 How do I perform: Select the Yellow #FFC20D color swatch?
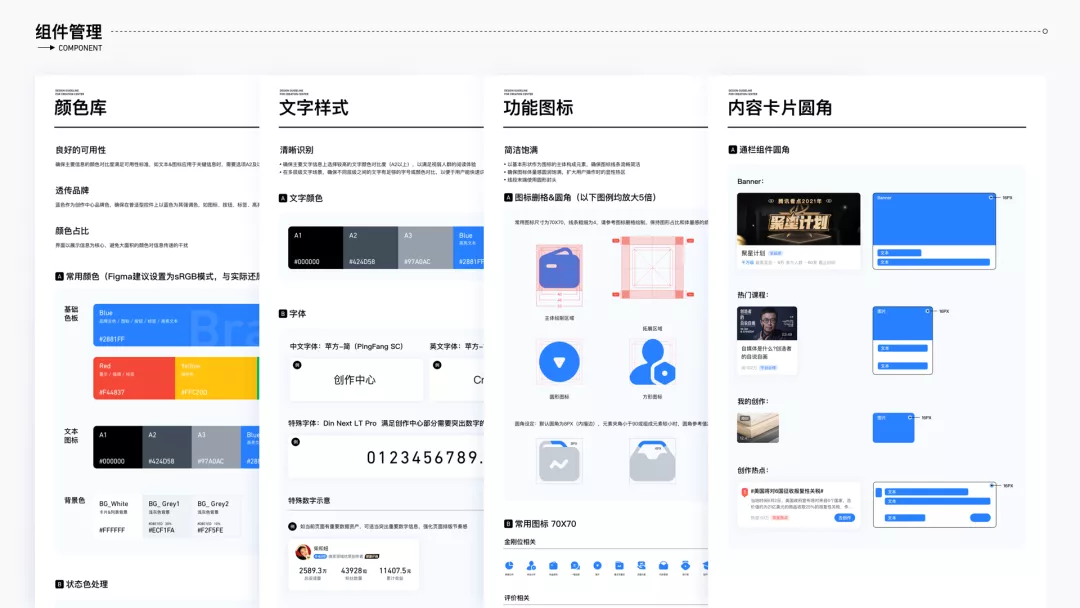pyautogui.click(x=216, y=378)
